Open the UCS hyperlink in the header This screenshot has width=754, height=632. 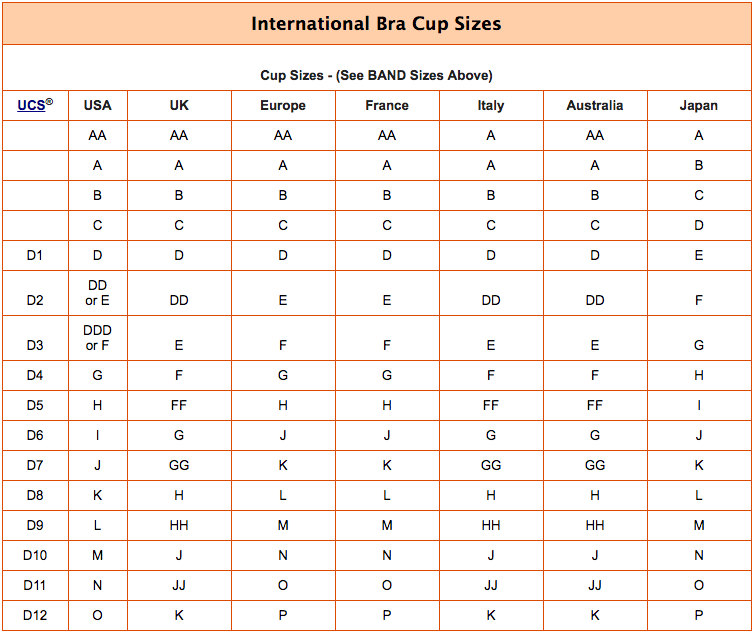pyautogui.click(x=31, y=105)
